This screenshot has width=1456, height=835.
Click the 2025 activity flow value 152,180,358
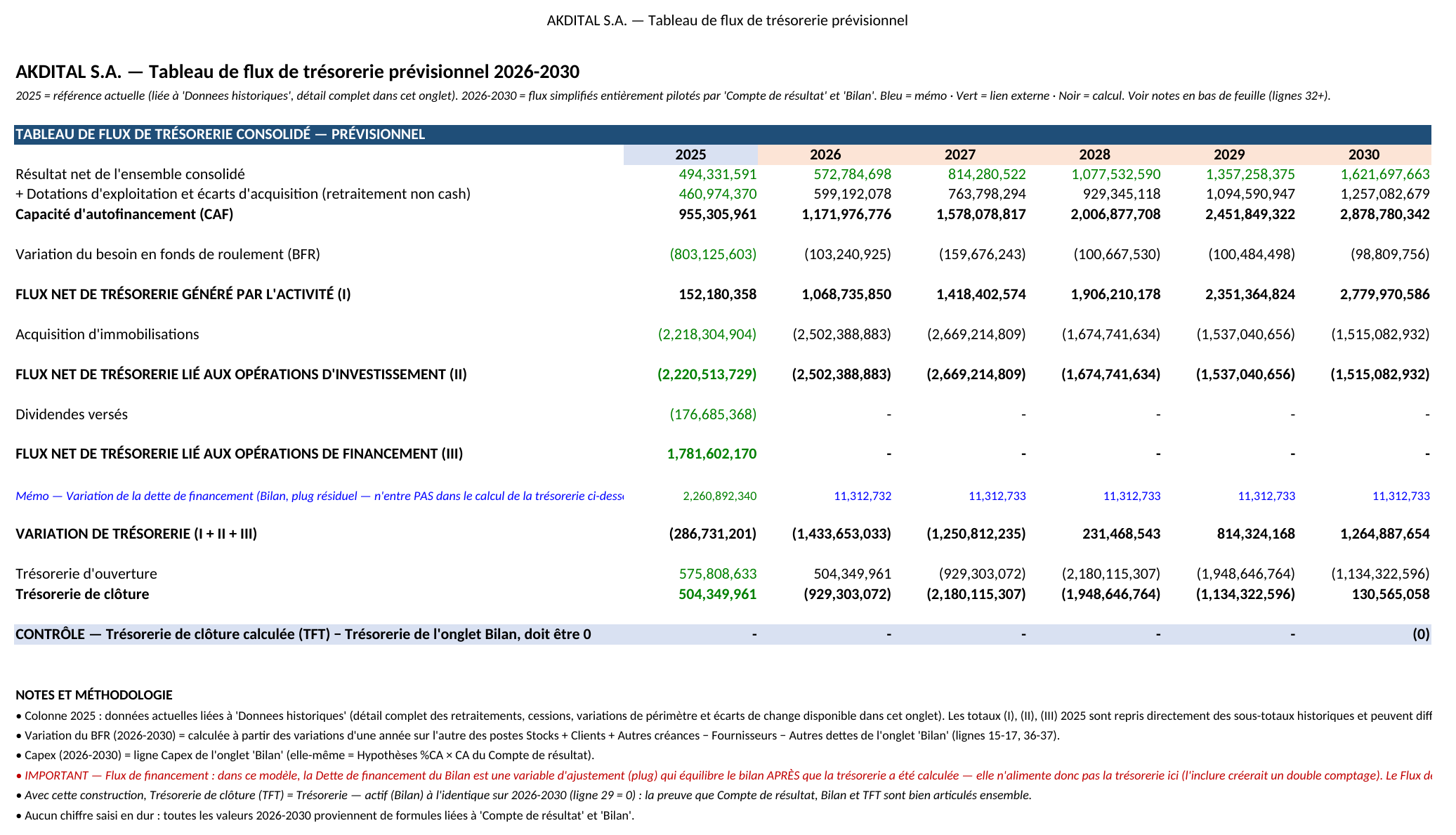[718, 294]
